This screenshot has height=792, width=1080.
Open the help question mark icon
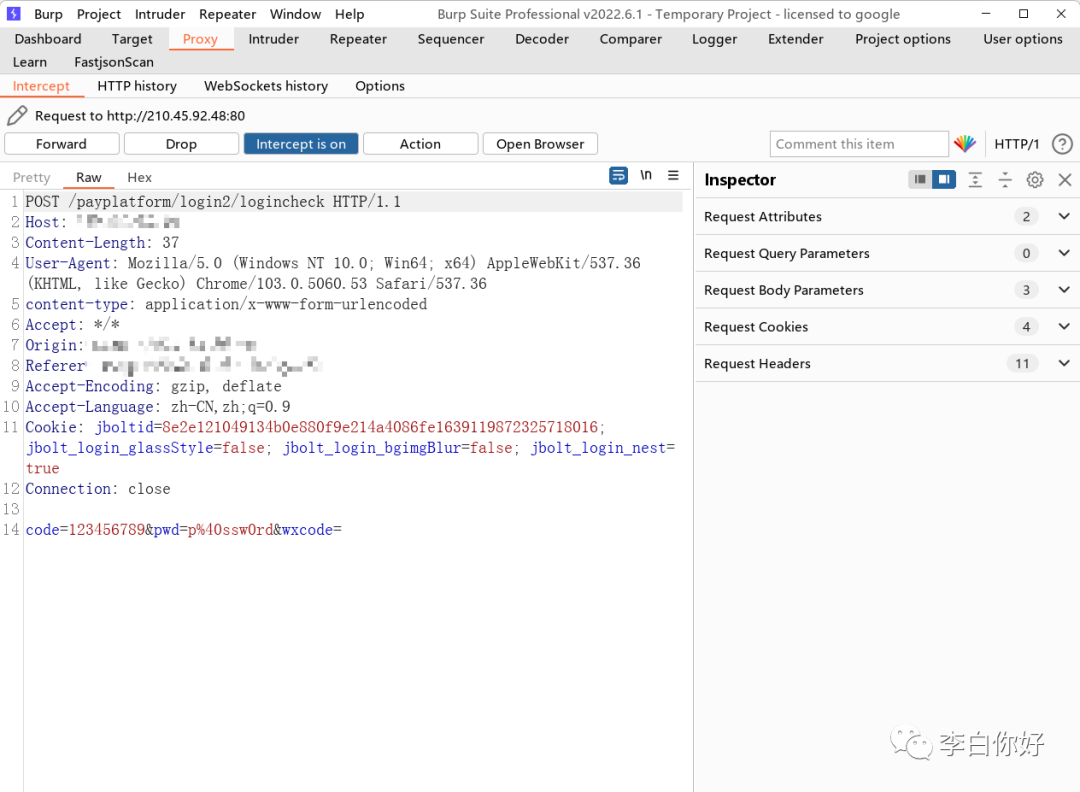click(x=1062, y=144)
